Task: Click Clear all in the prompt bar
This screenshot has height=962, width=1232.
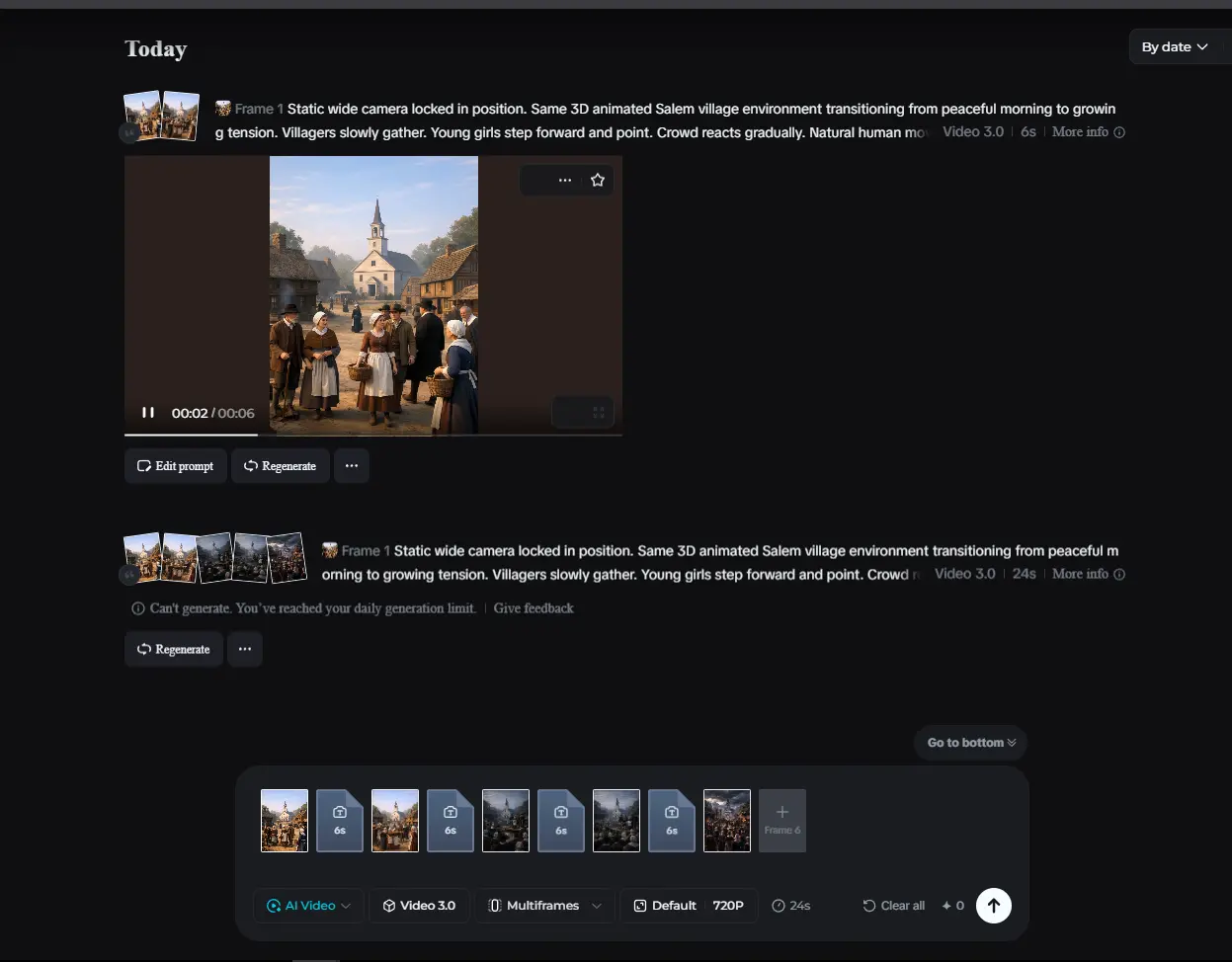Action: (894, 906)
